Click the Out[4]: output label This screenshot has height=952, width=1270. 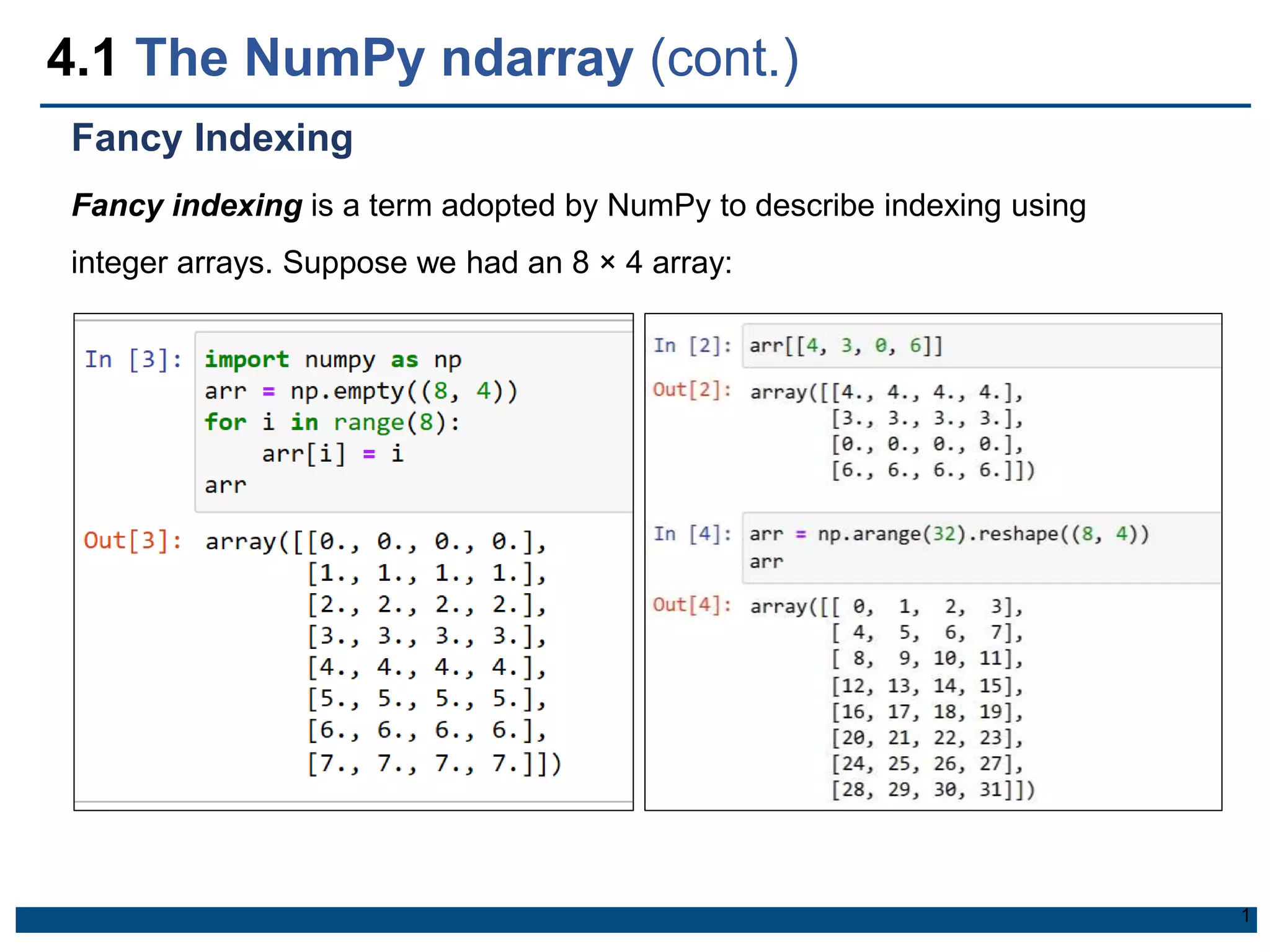coord(692,605)
